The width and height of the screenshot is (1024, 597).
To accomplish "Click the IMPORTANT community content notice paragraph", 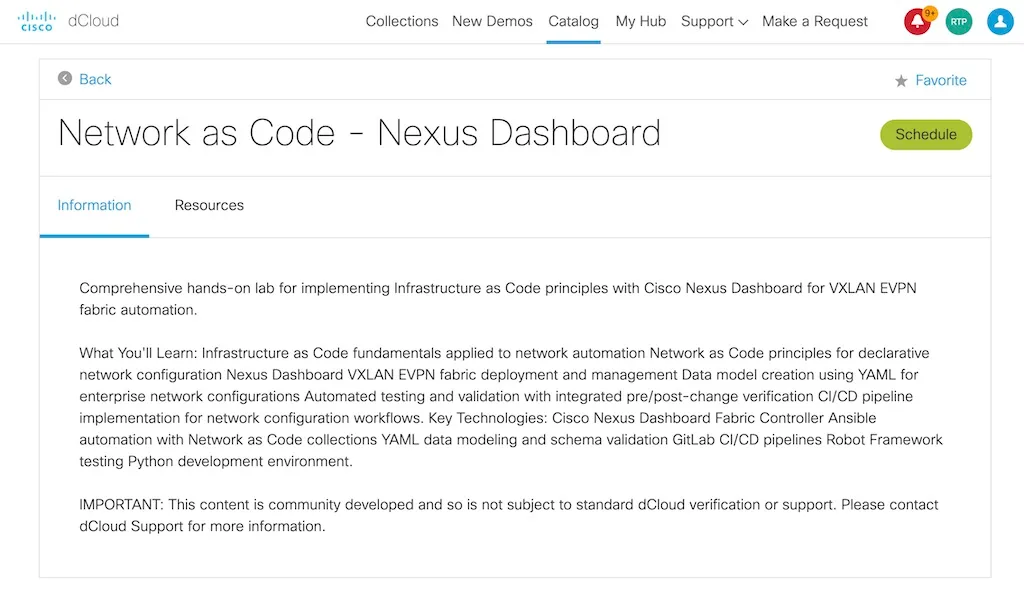I will pos(509,515).
